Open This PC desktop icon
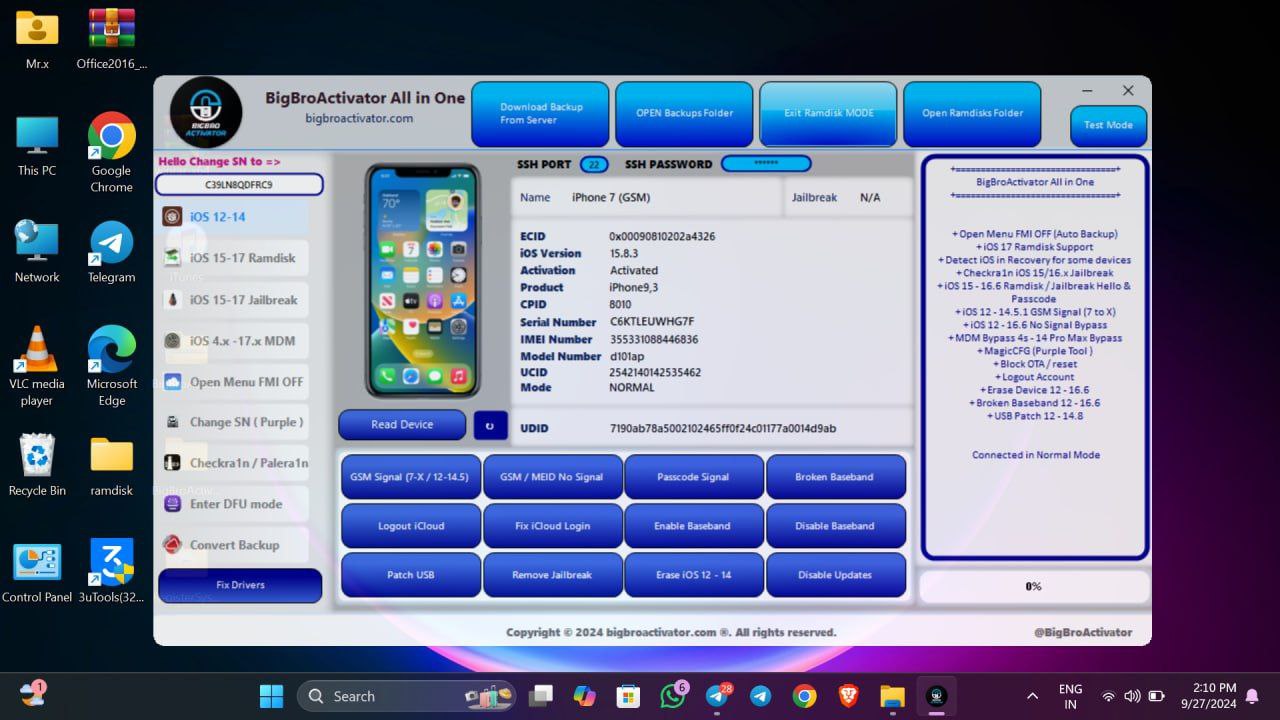Viewport: 1280px width, 720px height. tap(37, 146)
